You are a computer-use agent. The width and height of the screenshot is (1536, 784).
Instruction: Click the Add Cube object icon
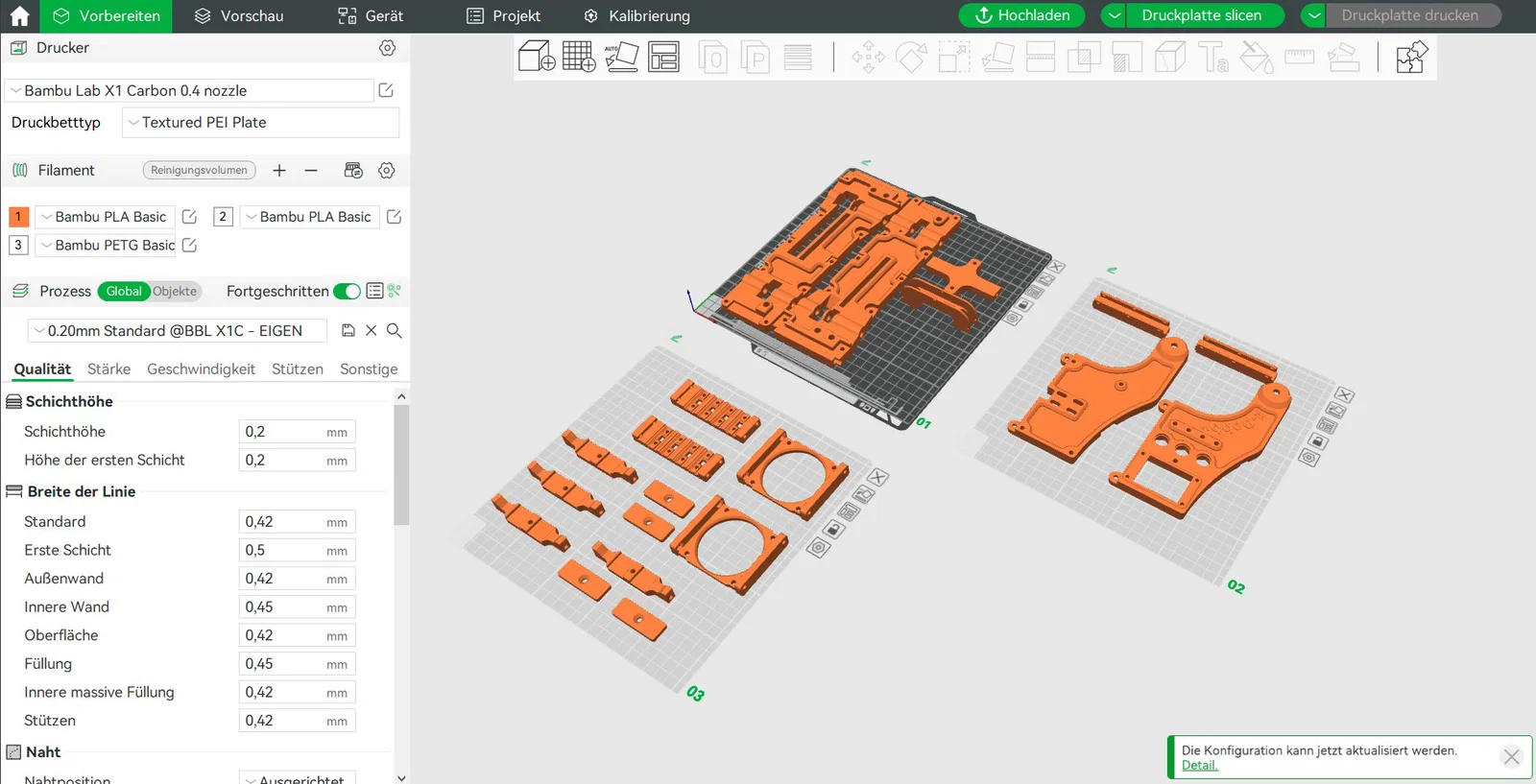(536, 58)
